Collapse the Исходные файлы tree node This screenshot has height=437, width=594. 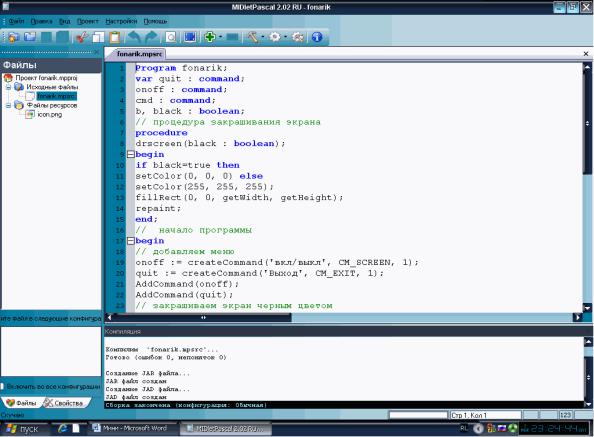[x=8, y=87]
